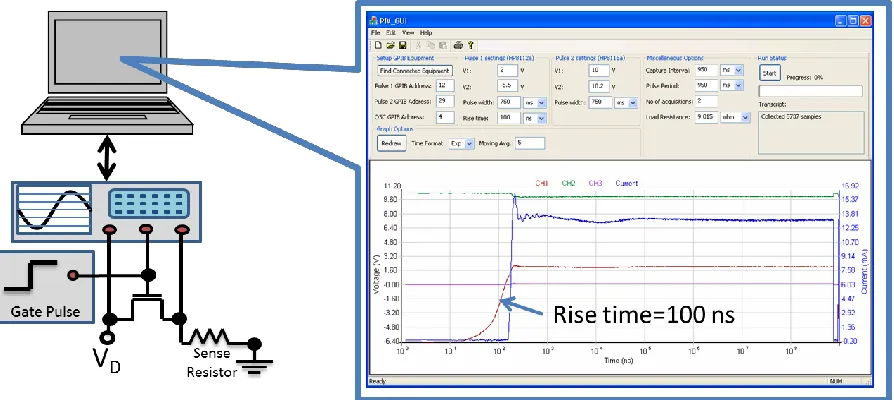Click the Load Resistance value field
The height and width of the screenshot is (400, 894).
point(706,117)
